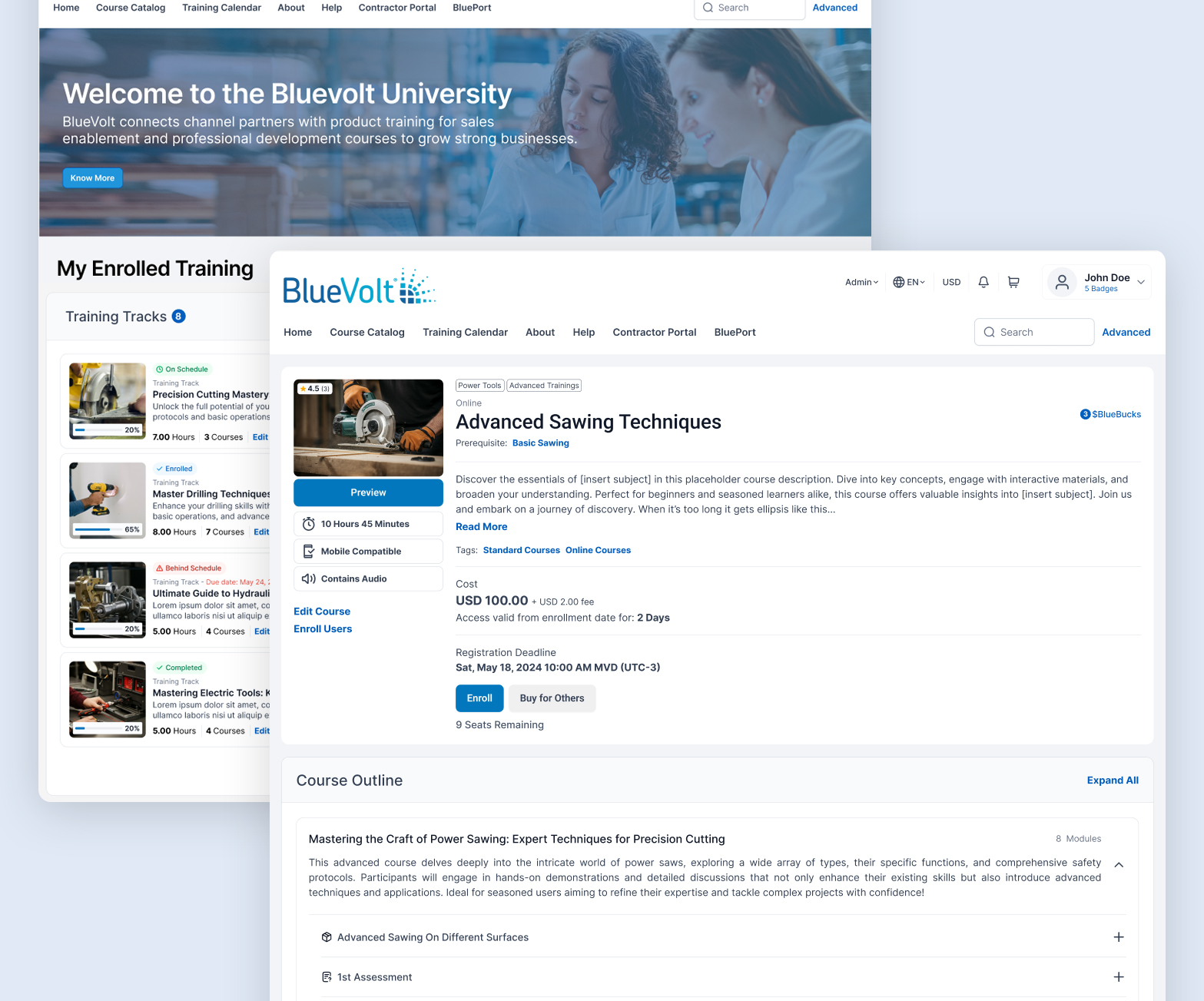Viewport: 1204px width, 1001px height.
Task: Open the shopping cart icon
Action: coord(1013,282)
